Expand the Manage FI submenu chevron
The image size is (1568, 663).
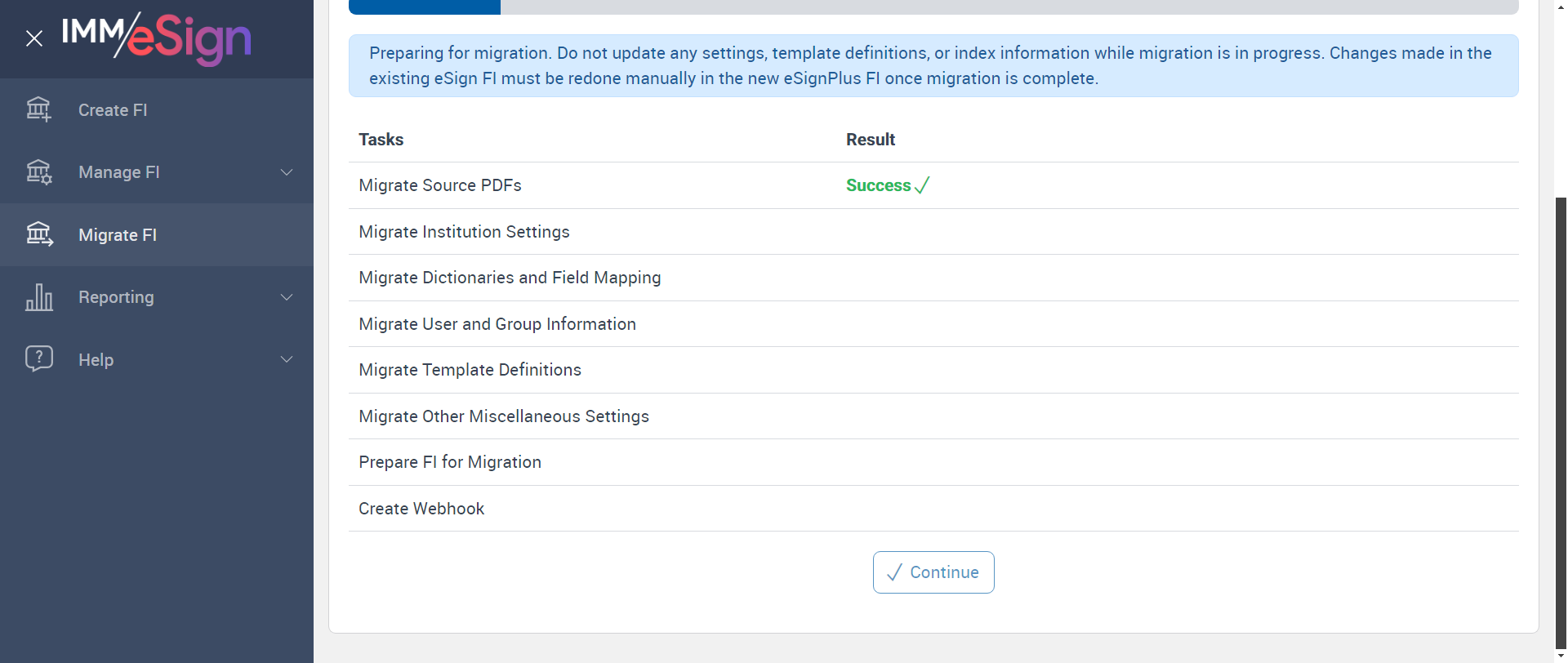coord(287,172)
